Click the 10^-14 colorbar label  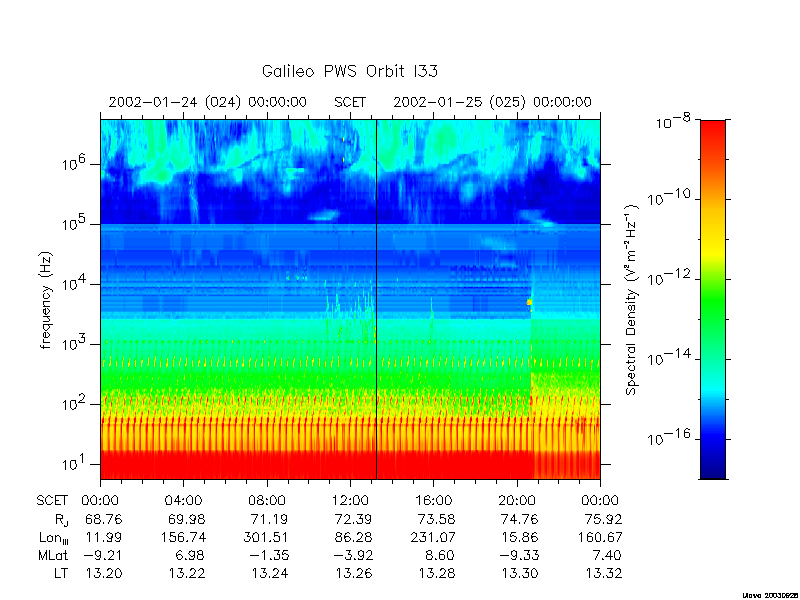coord(669,357)
